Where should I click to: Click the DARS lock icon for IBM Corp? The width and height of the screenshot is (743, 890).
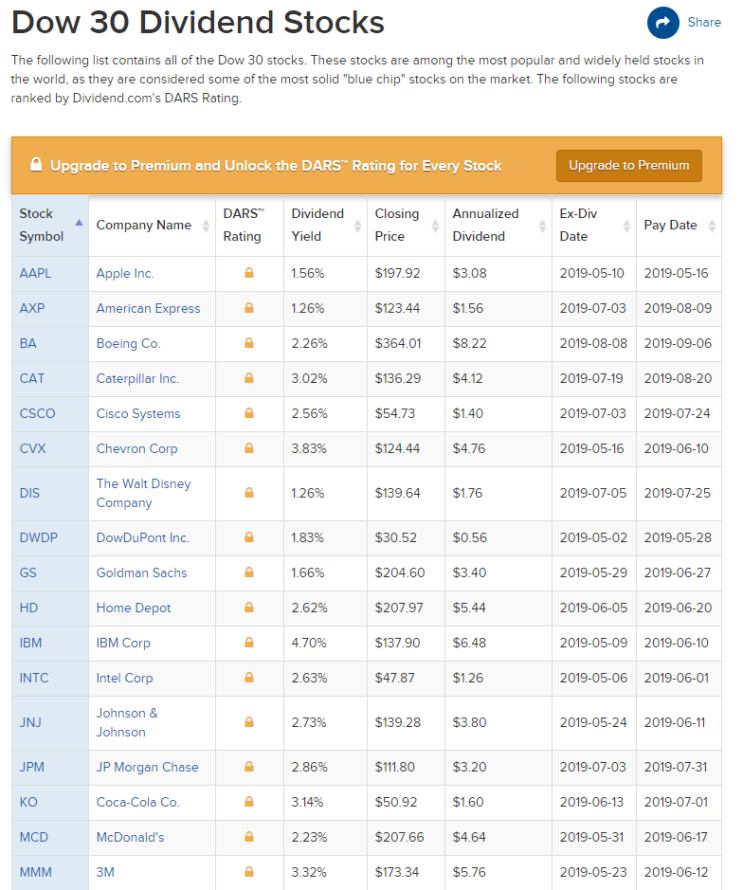pyautogui.click(x=249, y=643)
